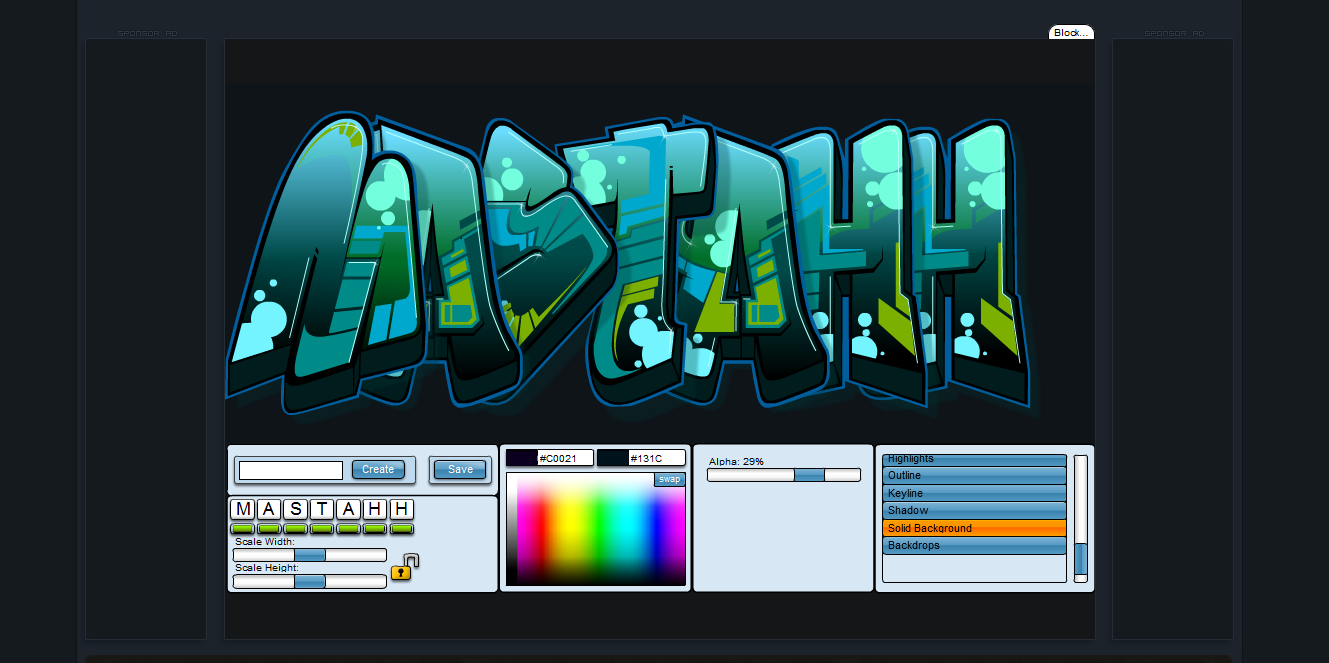Screen dimensions: 1329x663
Task: Click the swap colors button
Action: coord(669,479)
